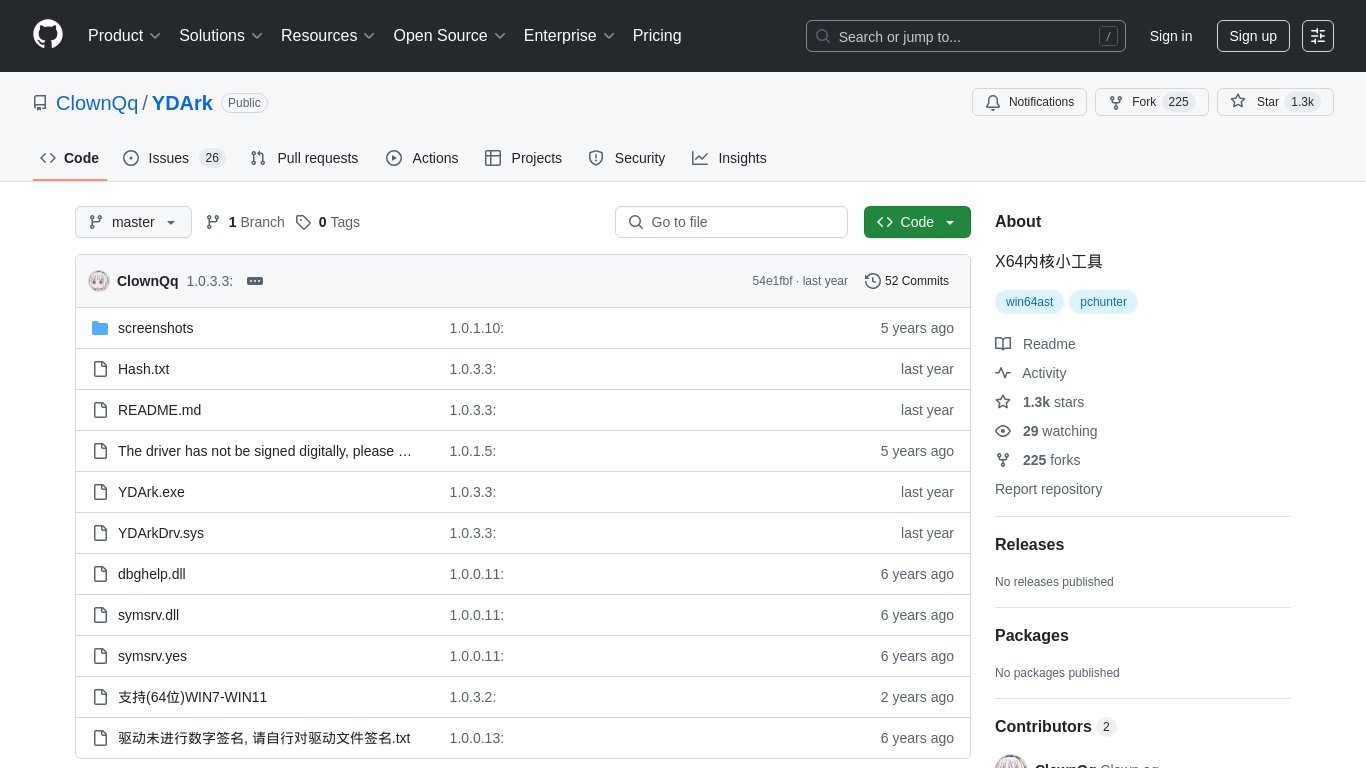Click the GitHub logo icon
Image resolution: width=1366 pixels, height=768 pixels.
click(48, 35)
